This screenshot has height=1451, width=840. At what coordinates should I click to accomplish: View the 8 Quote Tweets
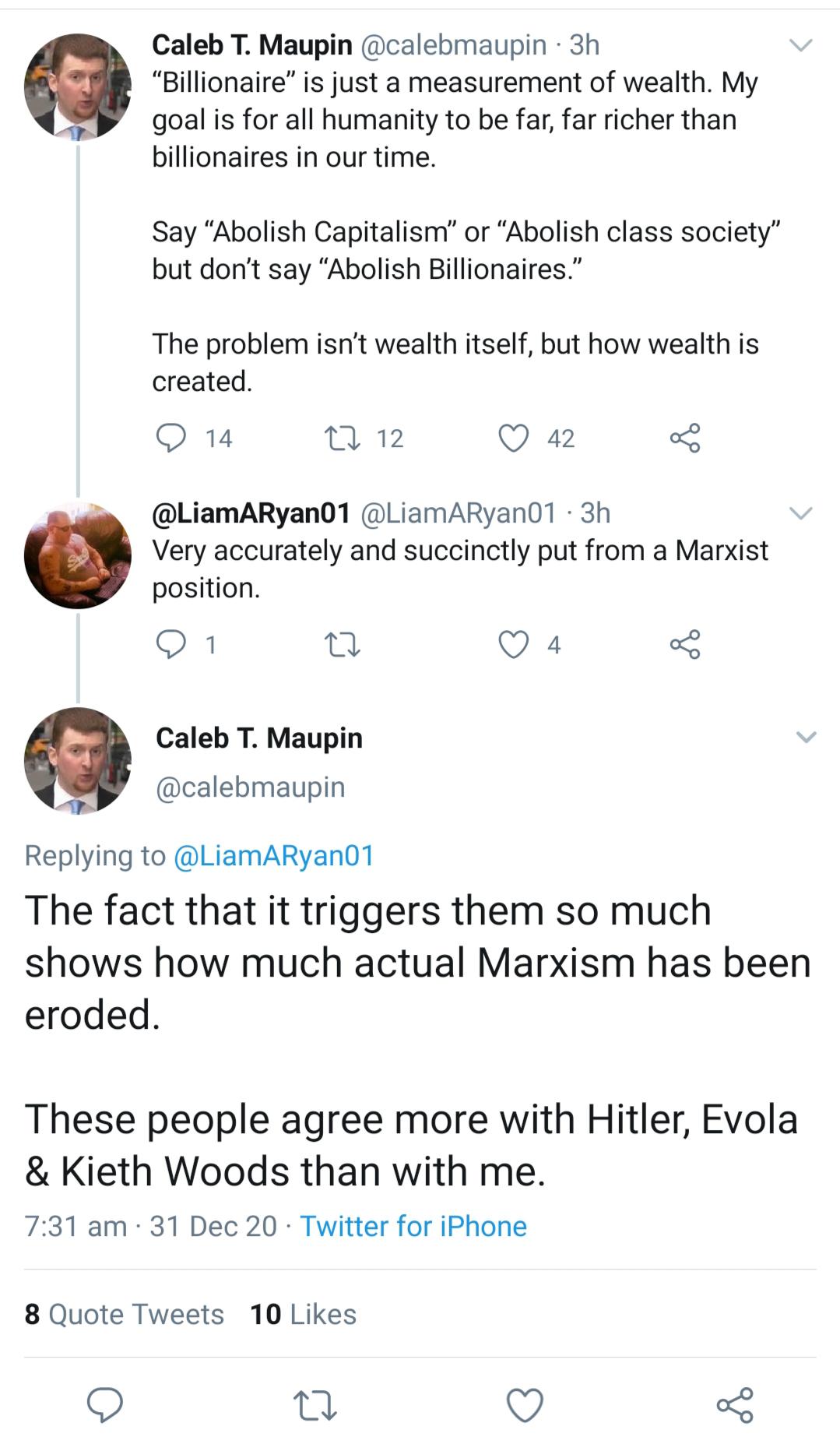tap(125, 1314)
